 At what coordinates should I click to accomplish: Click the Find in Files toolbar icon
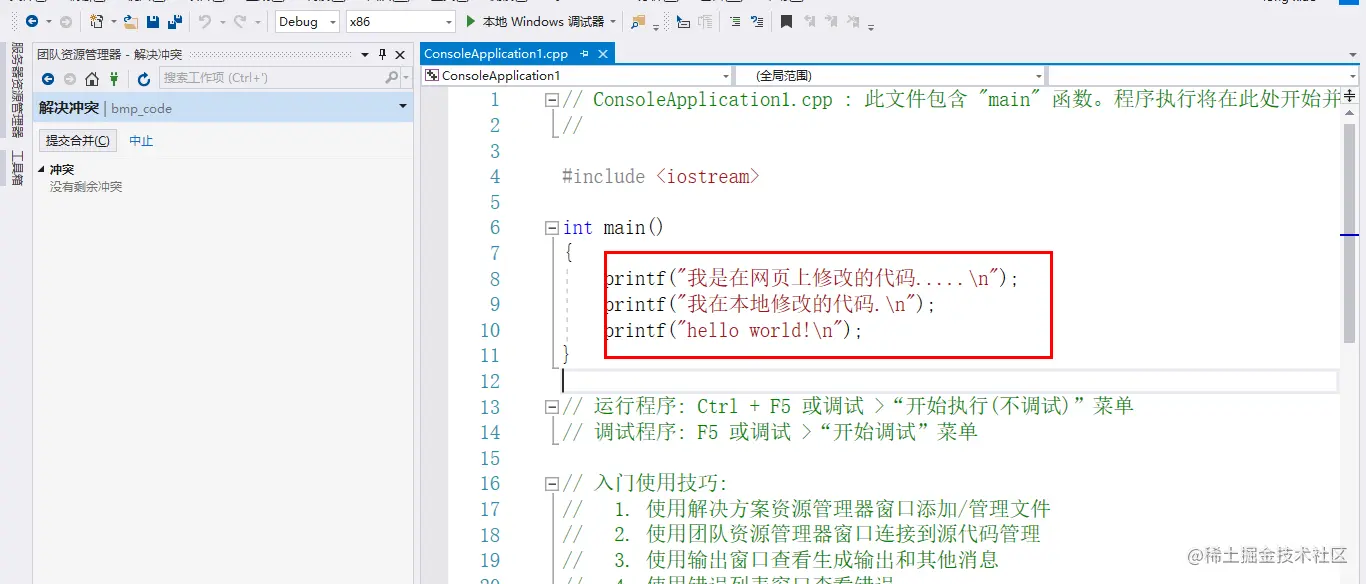638,21
